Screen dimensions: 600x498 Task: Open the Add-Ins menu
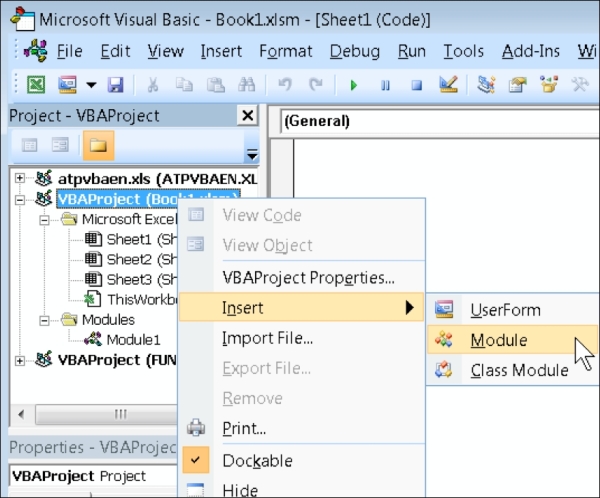pyautogui.click(x=531, y=51)
